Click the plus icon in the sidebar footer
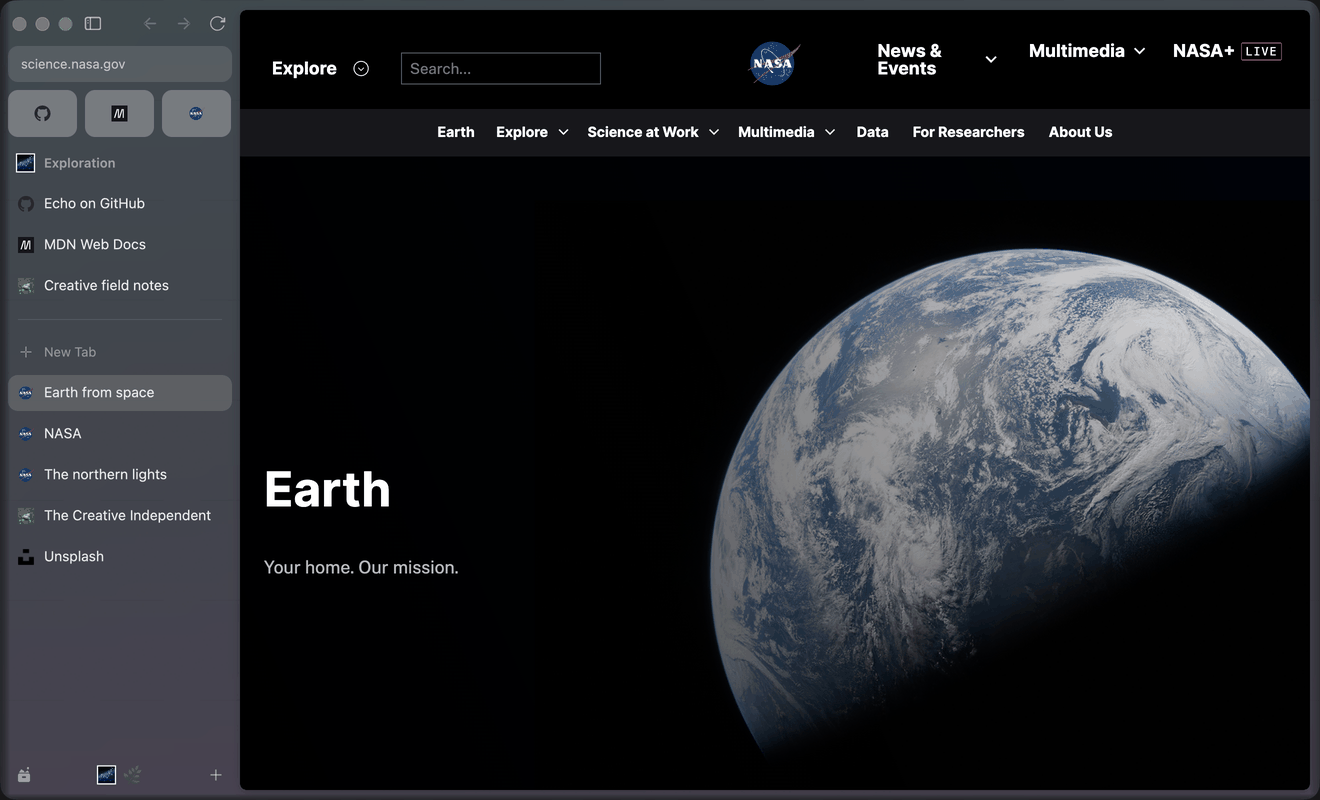Image resolution: width=1320 pixels, height=800 pixels. coord(216,775)
